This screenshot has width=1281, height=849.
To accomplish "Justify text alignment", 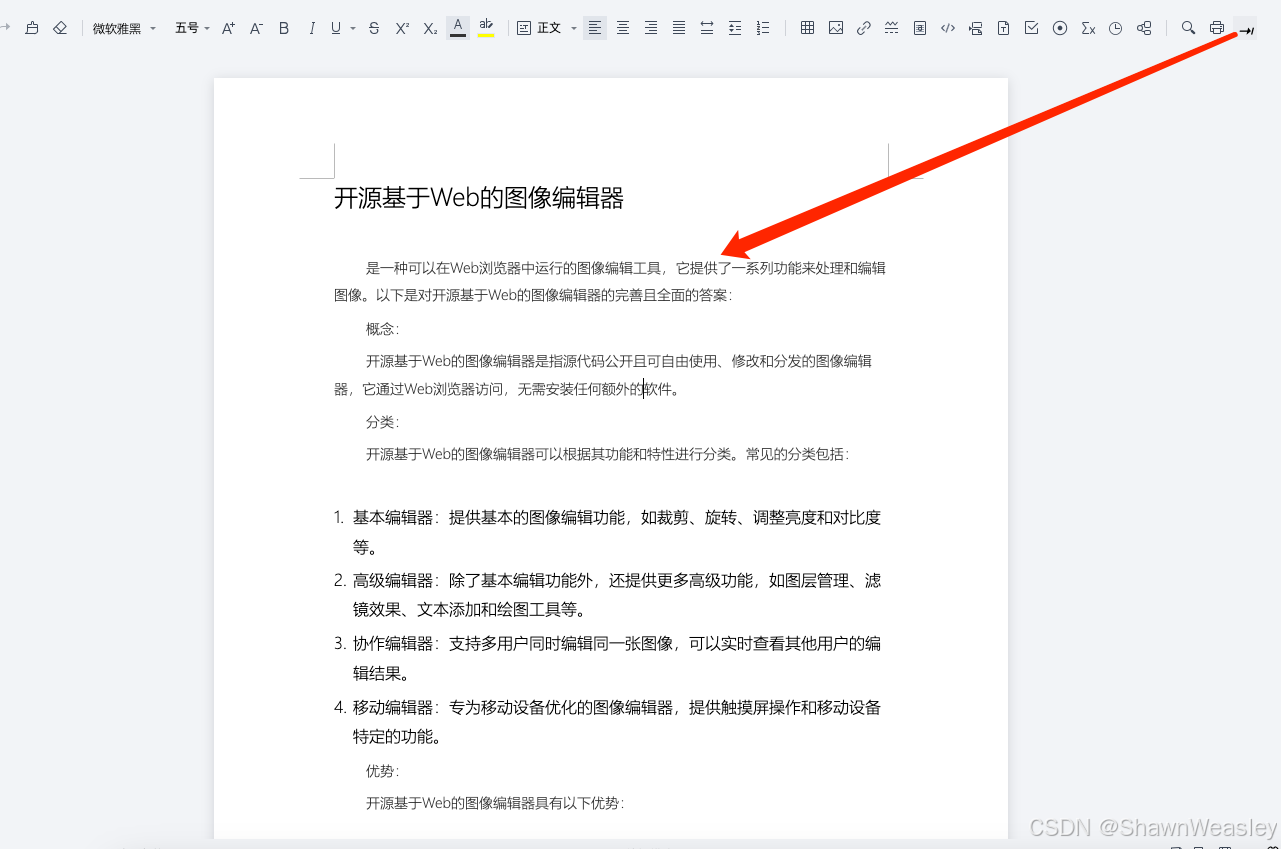I will [x=679, y=28].
